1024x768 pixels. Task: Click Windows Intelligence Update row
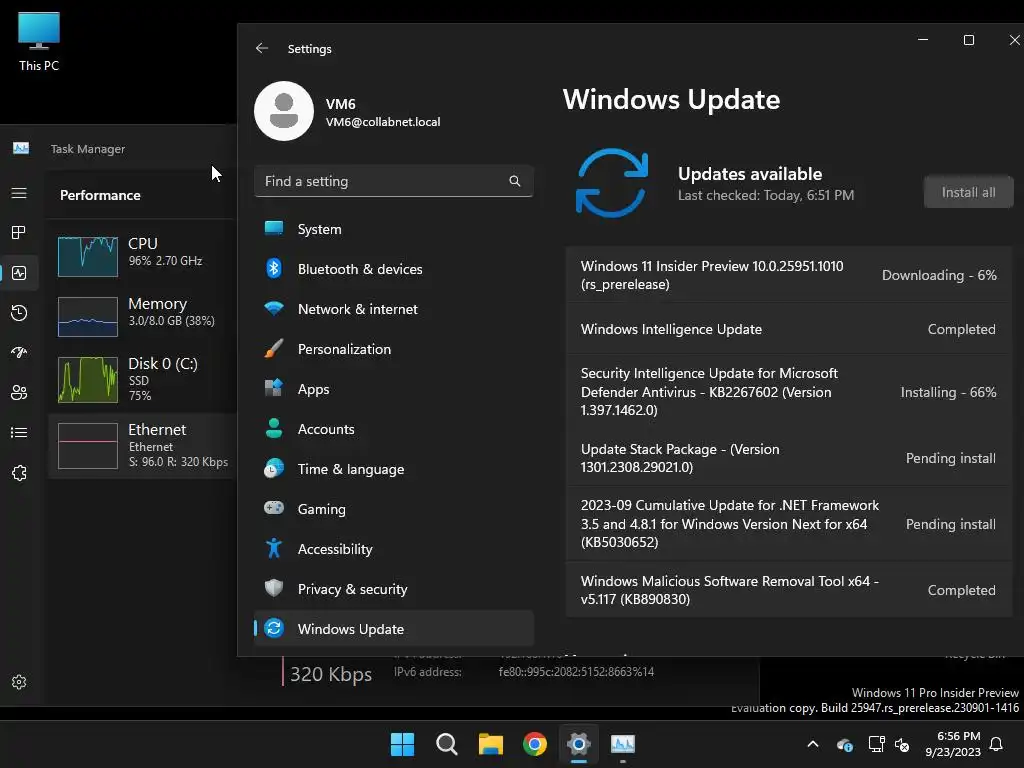coord(789,329)
